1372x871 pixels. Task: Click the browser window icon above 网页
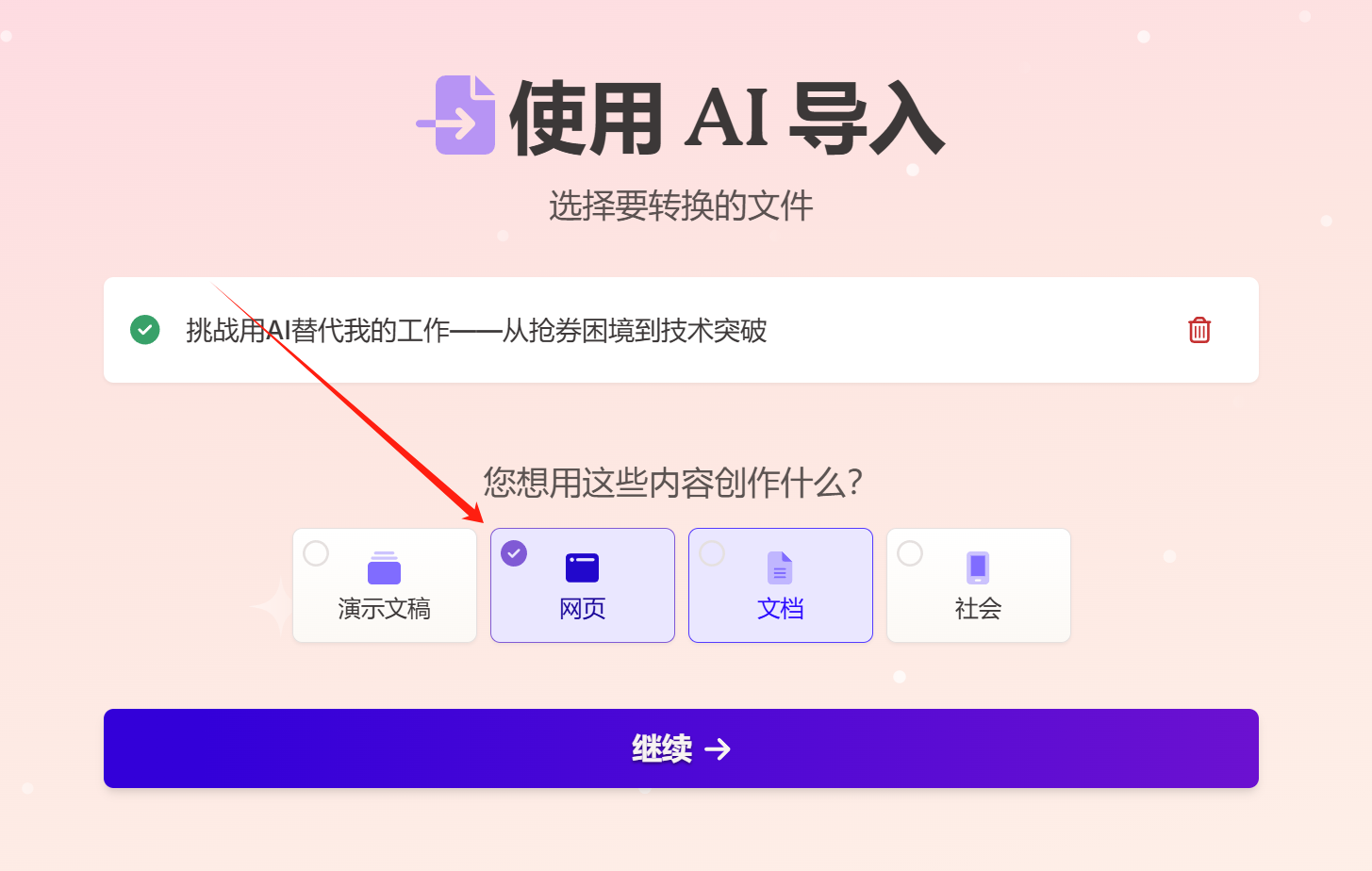[582, 567]
